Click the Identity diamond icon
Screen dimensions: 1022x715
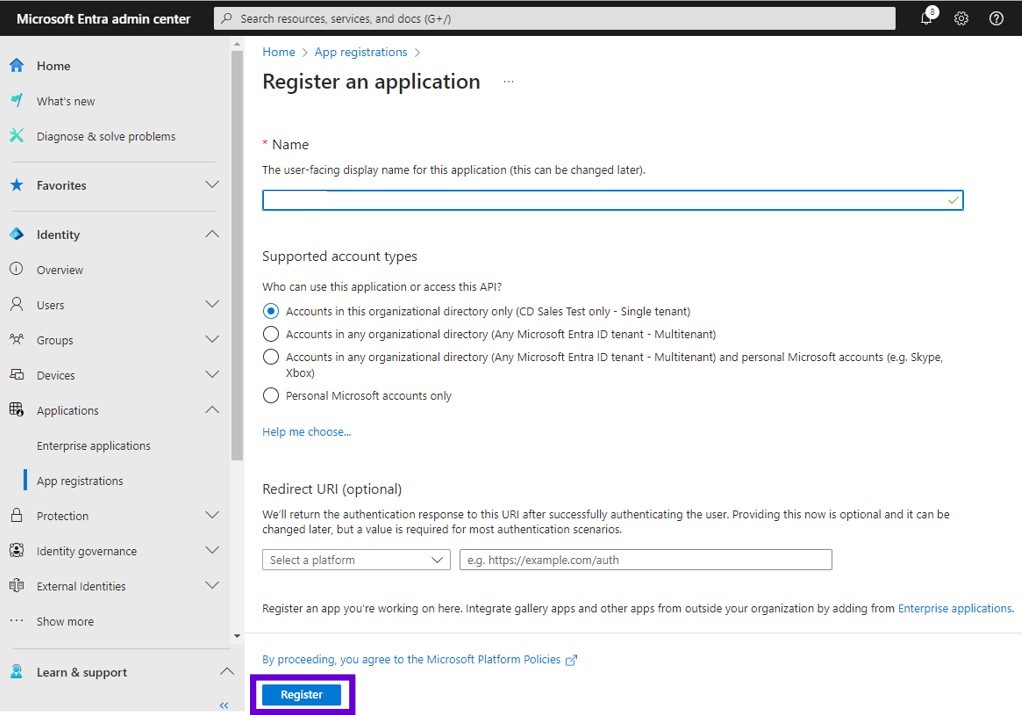17,234
